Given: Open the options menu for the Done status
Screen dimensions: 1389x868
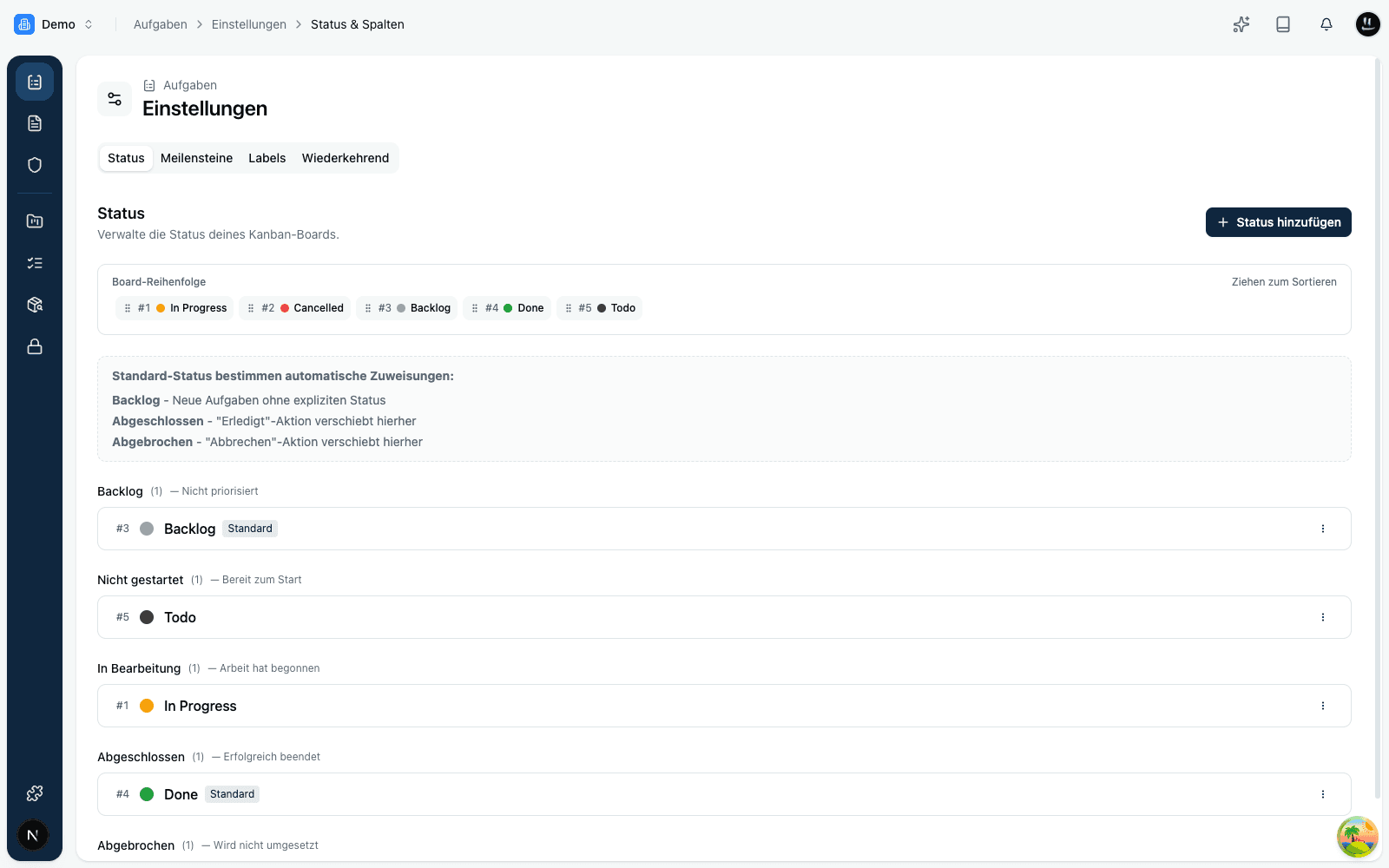Looking at the screenshot, I should (x=1323, y=794).
